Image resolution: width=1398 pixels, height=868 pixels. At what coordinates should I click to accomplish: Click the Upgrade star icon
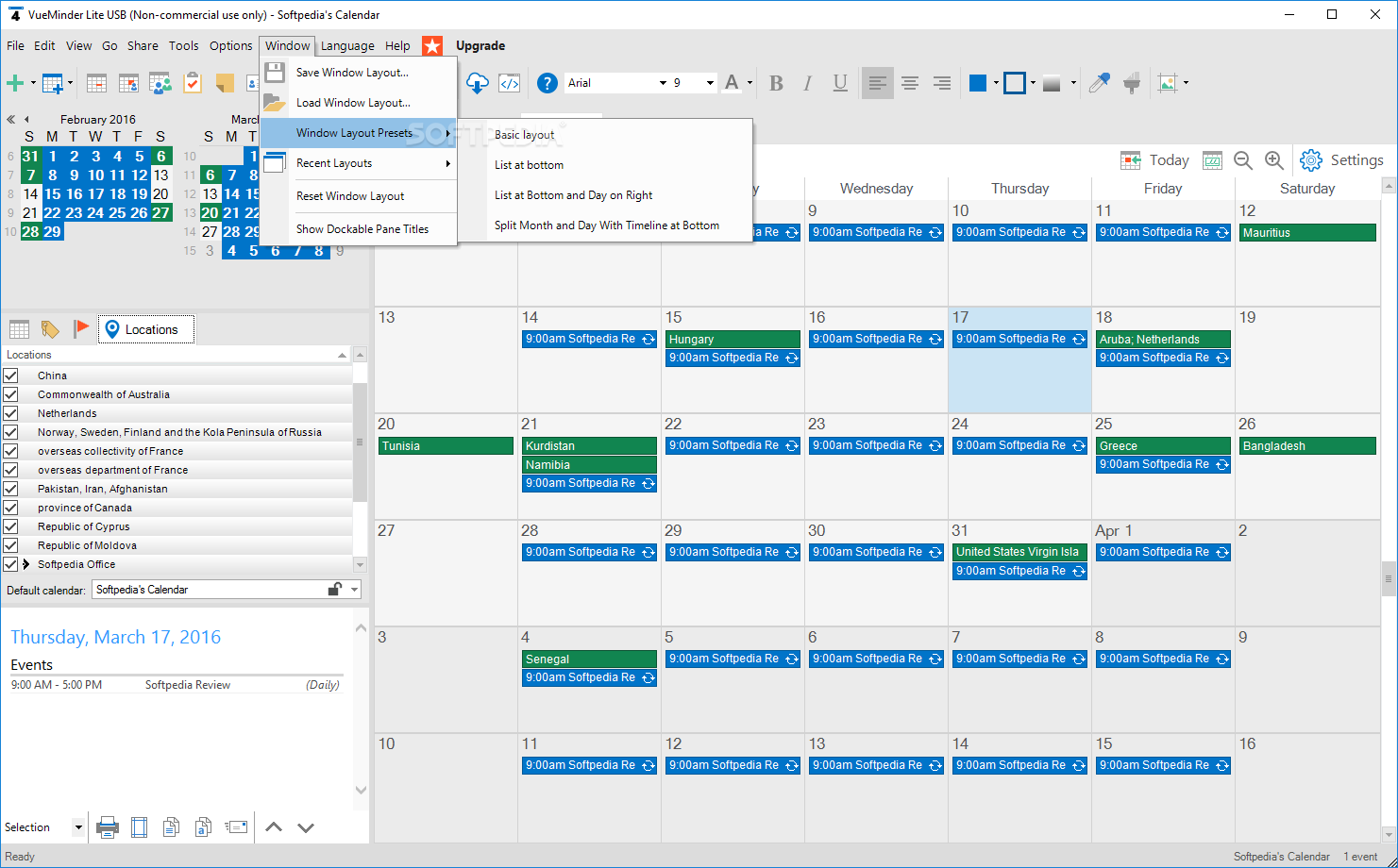point(432,45)
